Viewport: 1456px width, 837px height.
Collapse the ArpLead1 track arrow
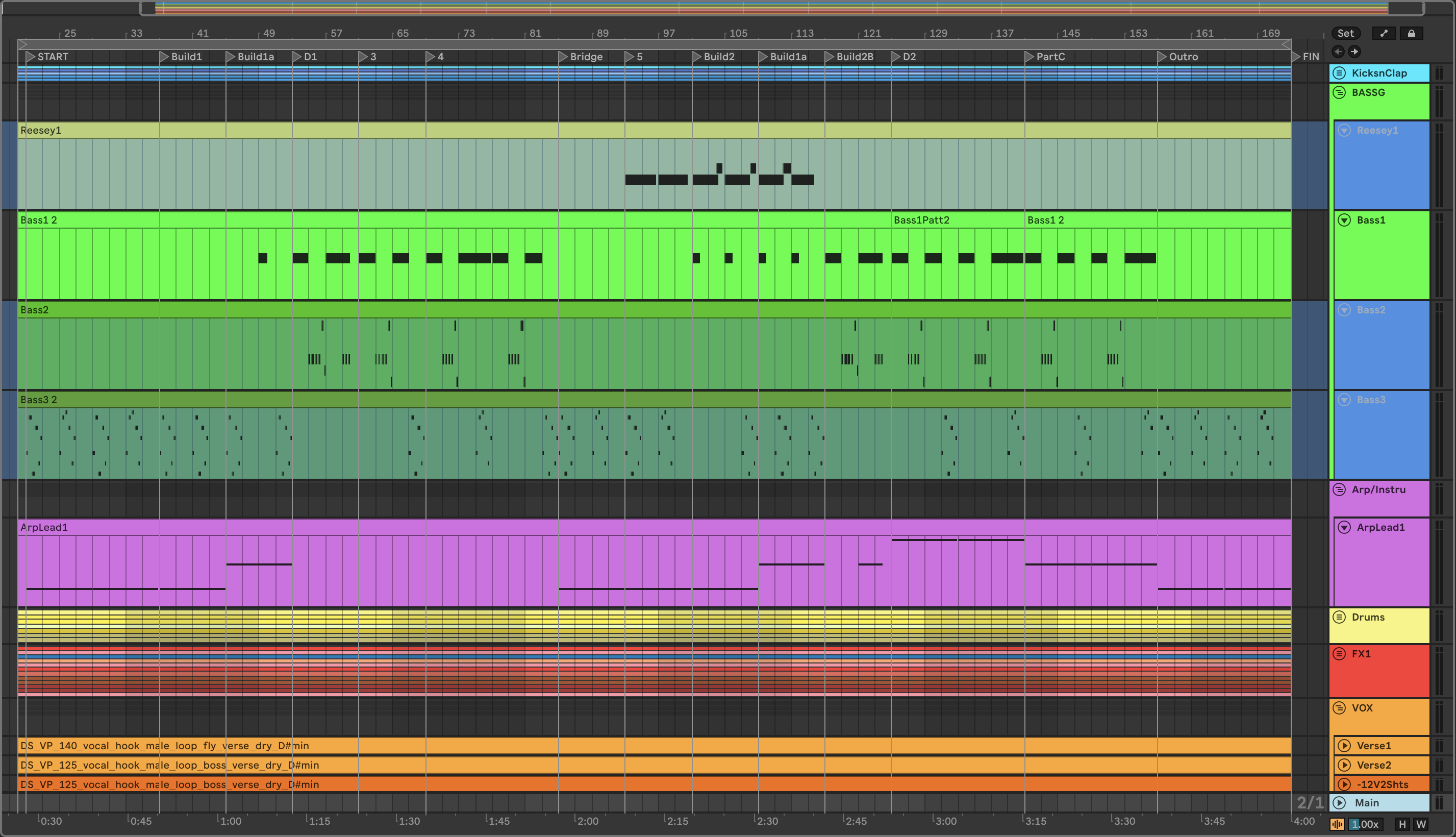(1344, 527)
